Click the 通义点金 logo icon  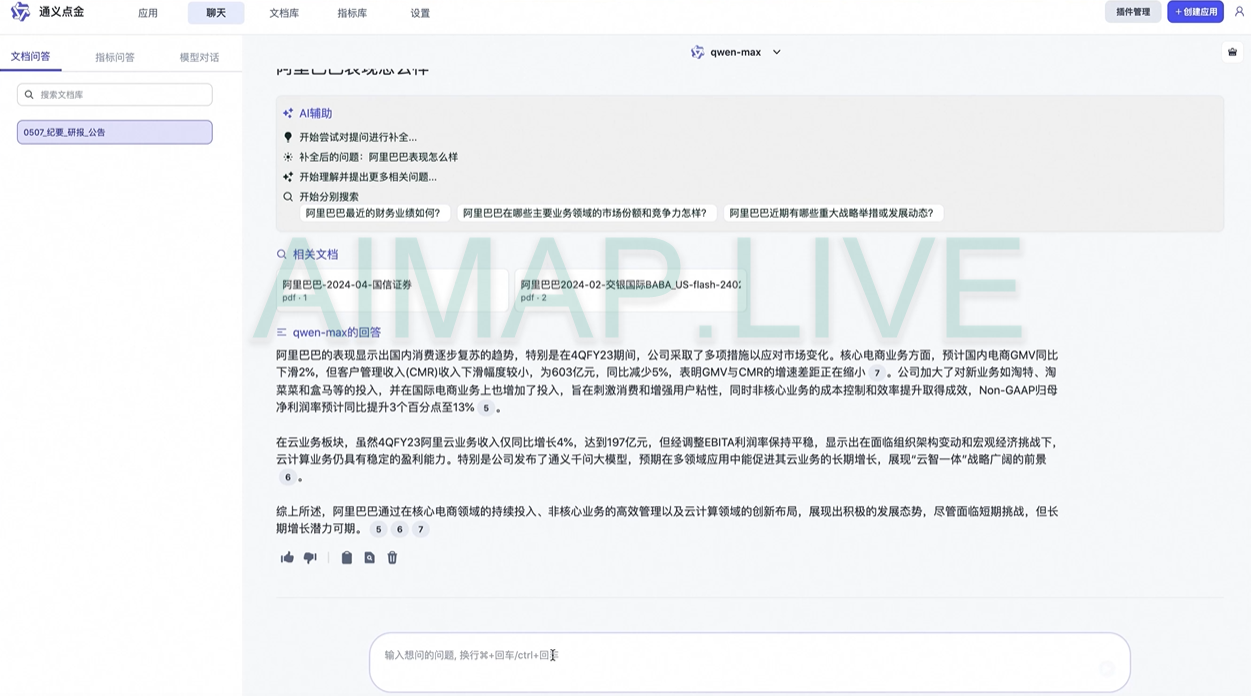coord(20,13)
